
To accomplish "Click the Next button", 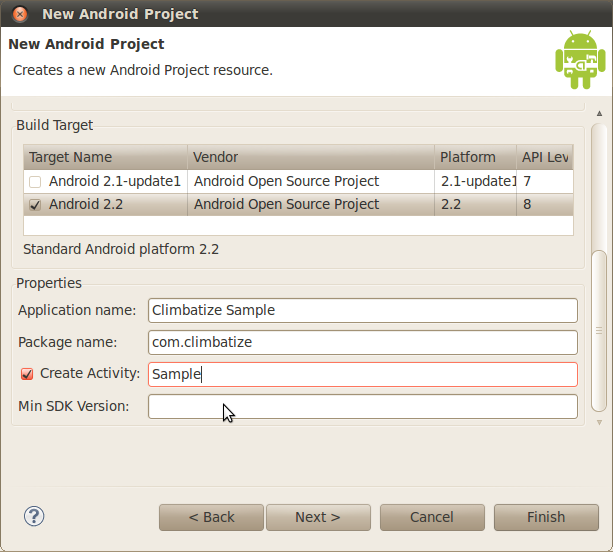I will pos(318,517).
